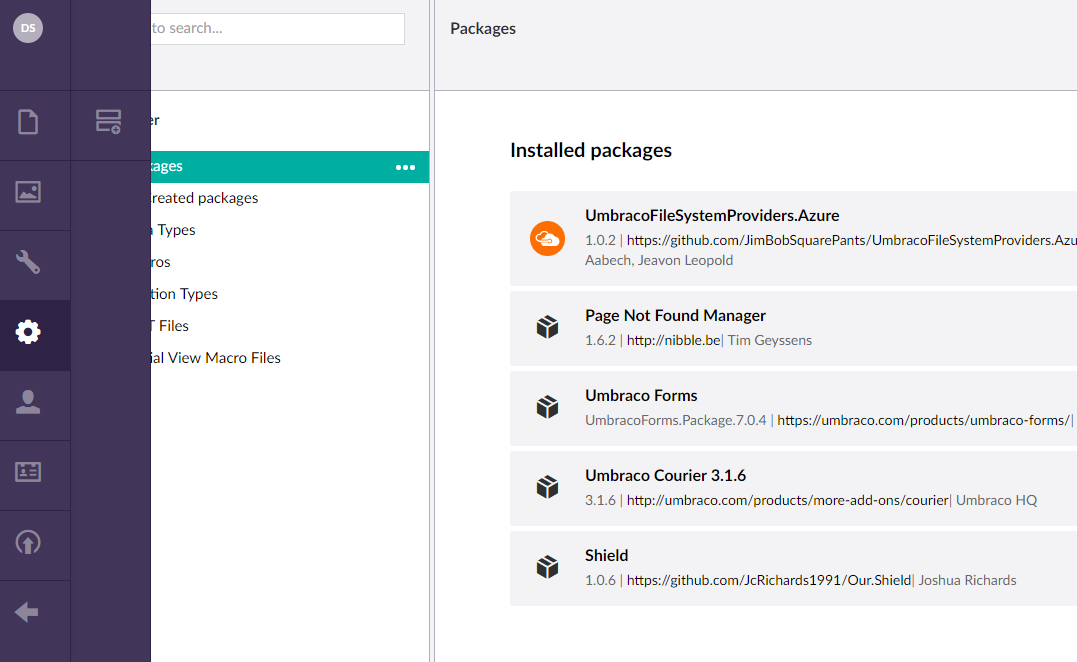1077x662 pixels.
Task: Select the highlighted Packages tree node
Action: 290,167
